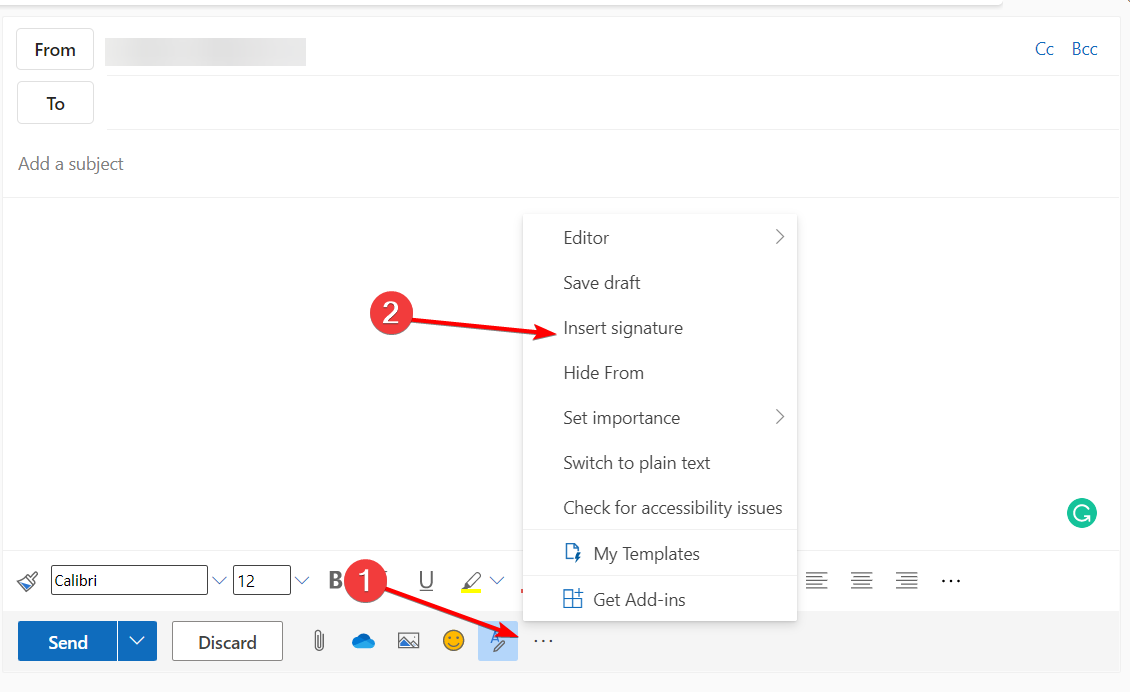Viewport: 1130px width, 692px height.
Task: Open the font name dropdown
Action: (x=219, y=580)
